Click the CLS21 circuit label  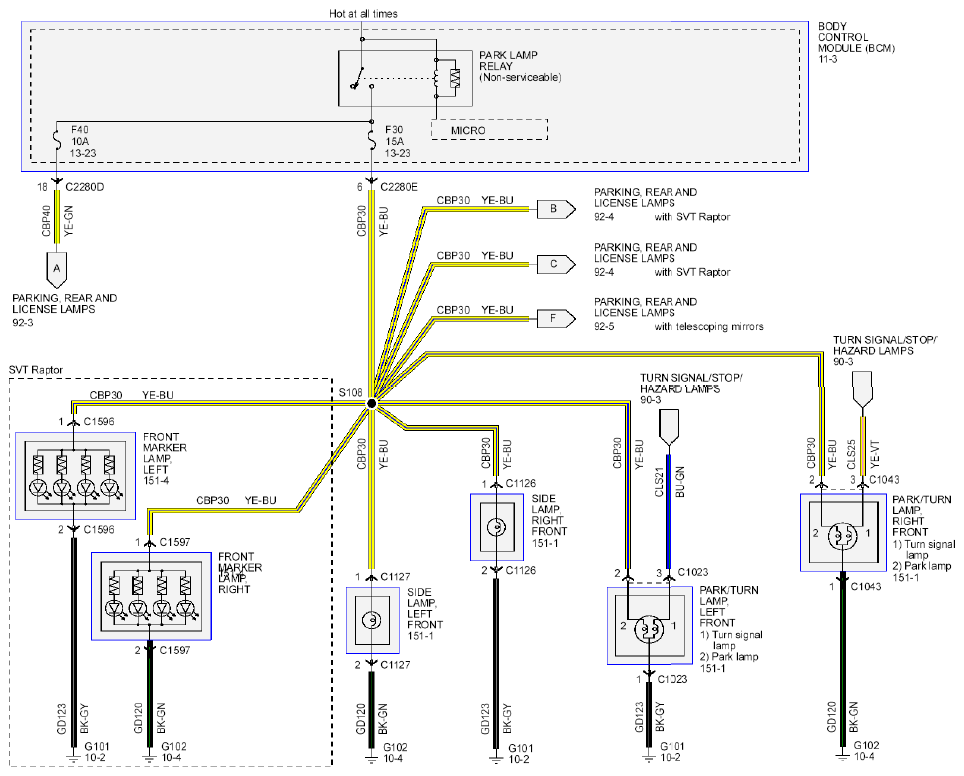659,482
